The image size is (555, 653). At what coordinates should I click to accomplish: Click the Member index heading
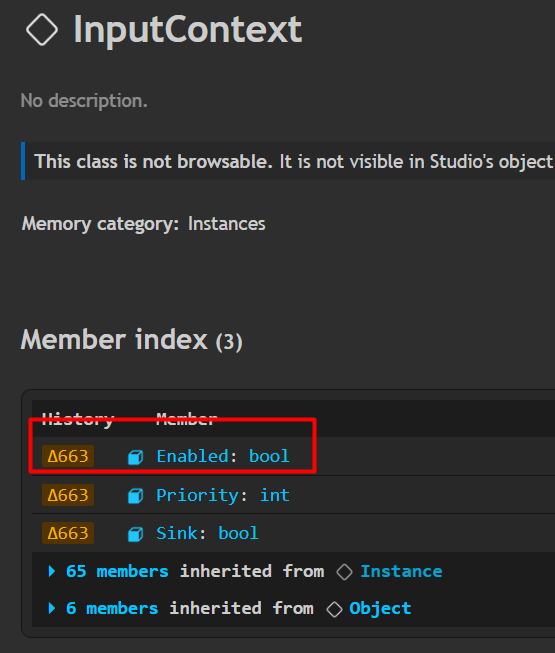132,339
